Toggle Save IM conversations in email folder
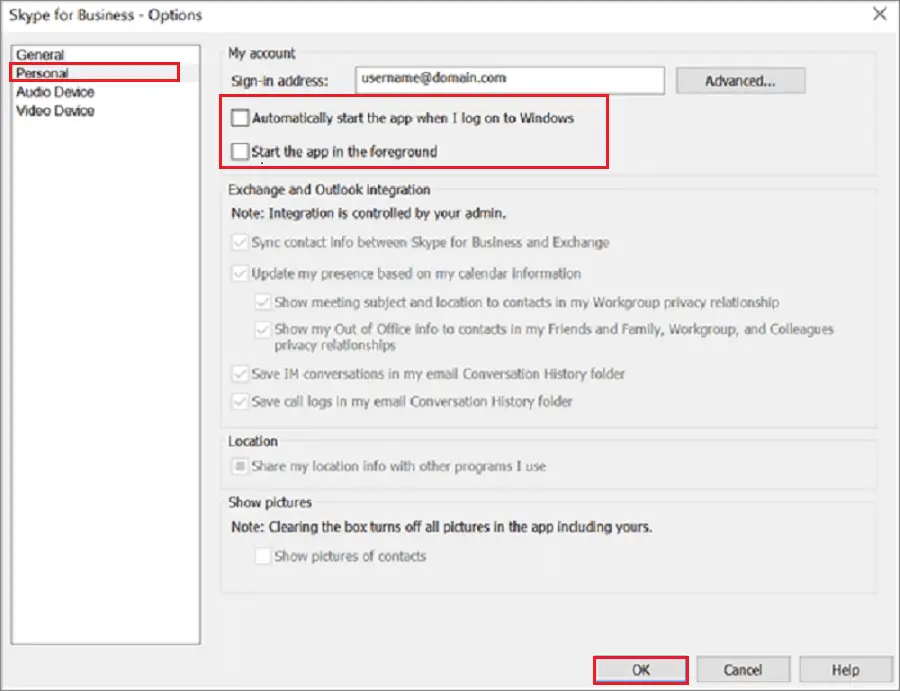The image size is (900, 691). (x=239, y=374)
